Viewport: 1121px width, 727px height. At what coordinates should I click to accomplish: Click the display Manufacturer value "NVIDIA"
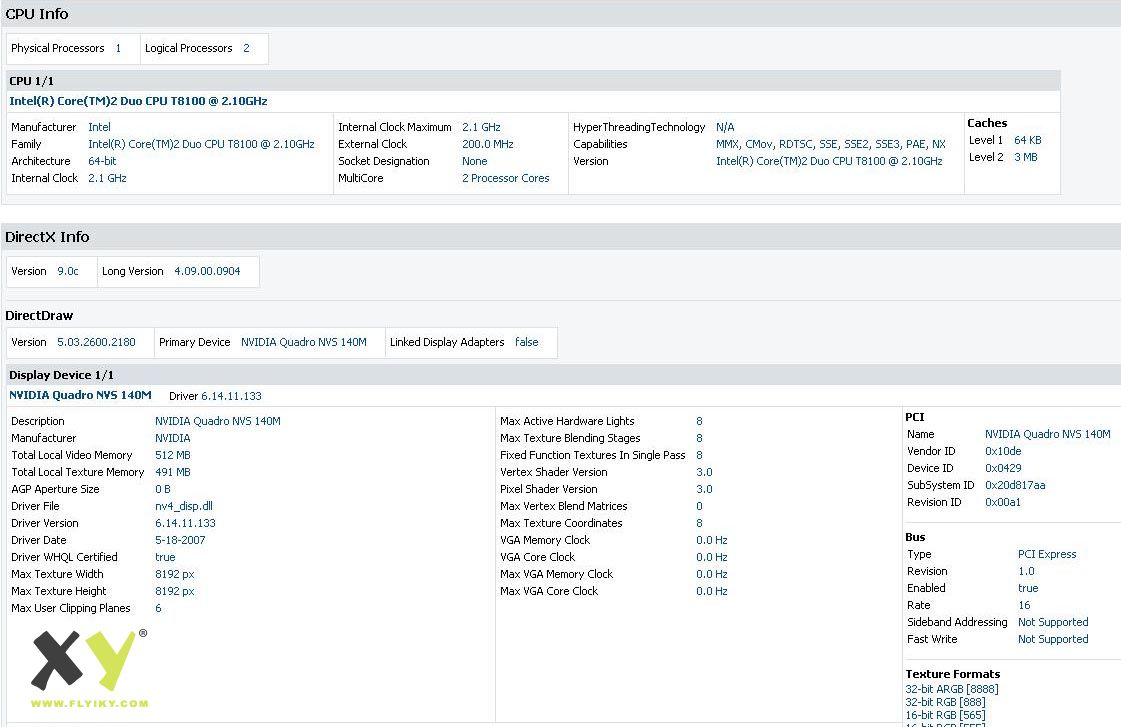(x=173, y=438)
